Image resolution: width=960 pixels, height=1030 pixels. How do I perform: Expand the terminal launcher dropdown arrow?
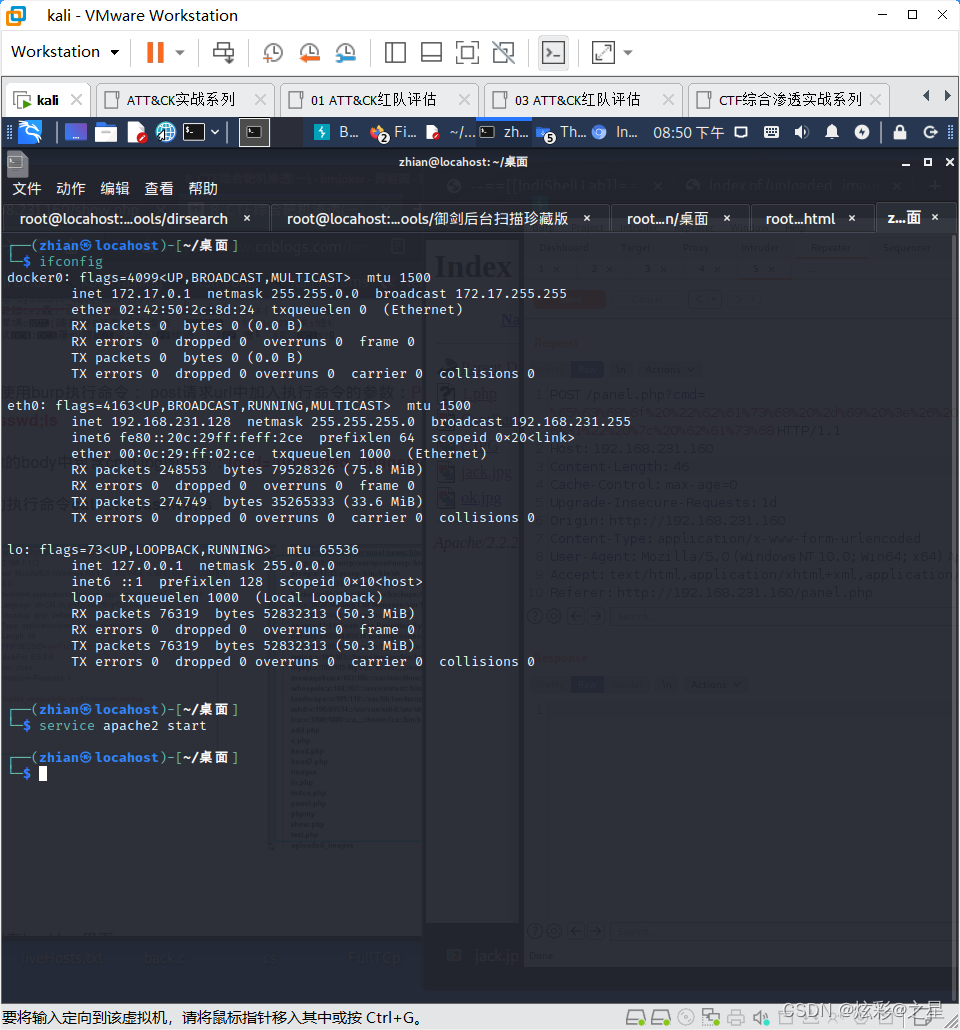pos(215,133)
